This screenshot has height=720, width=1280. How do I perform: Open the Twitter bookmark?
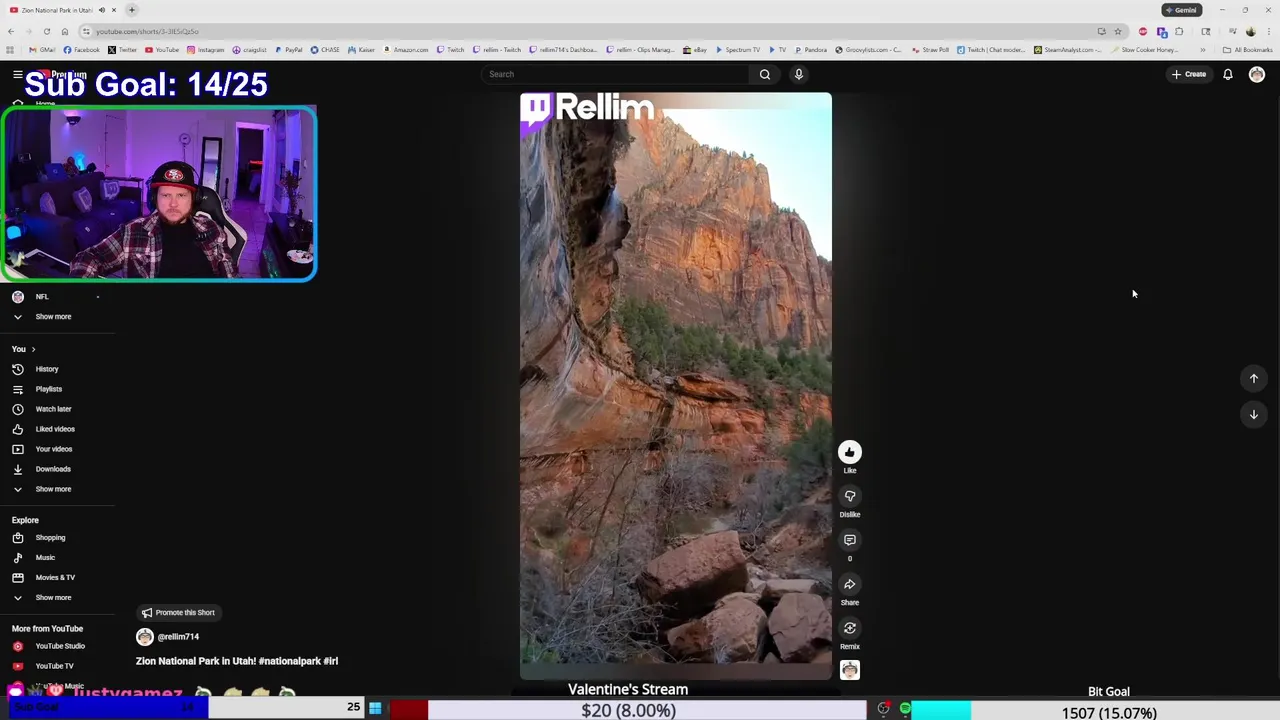(x=122, y=50)
